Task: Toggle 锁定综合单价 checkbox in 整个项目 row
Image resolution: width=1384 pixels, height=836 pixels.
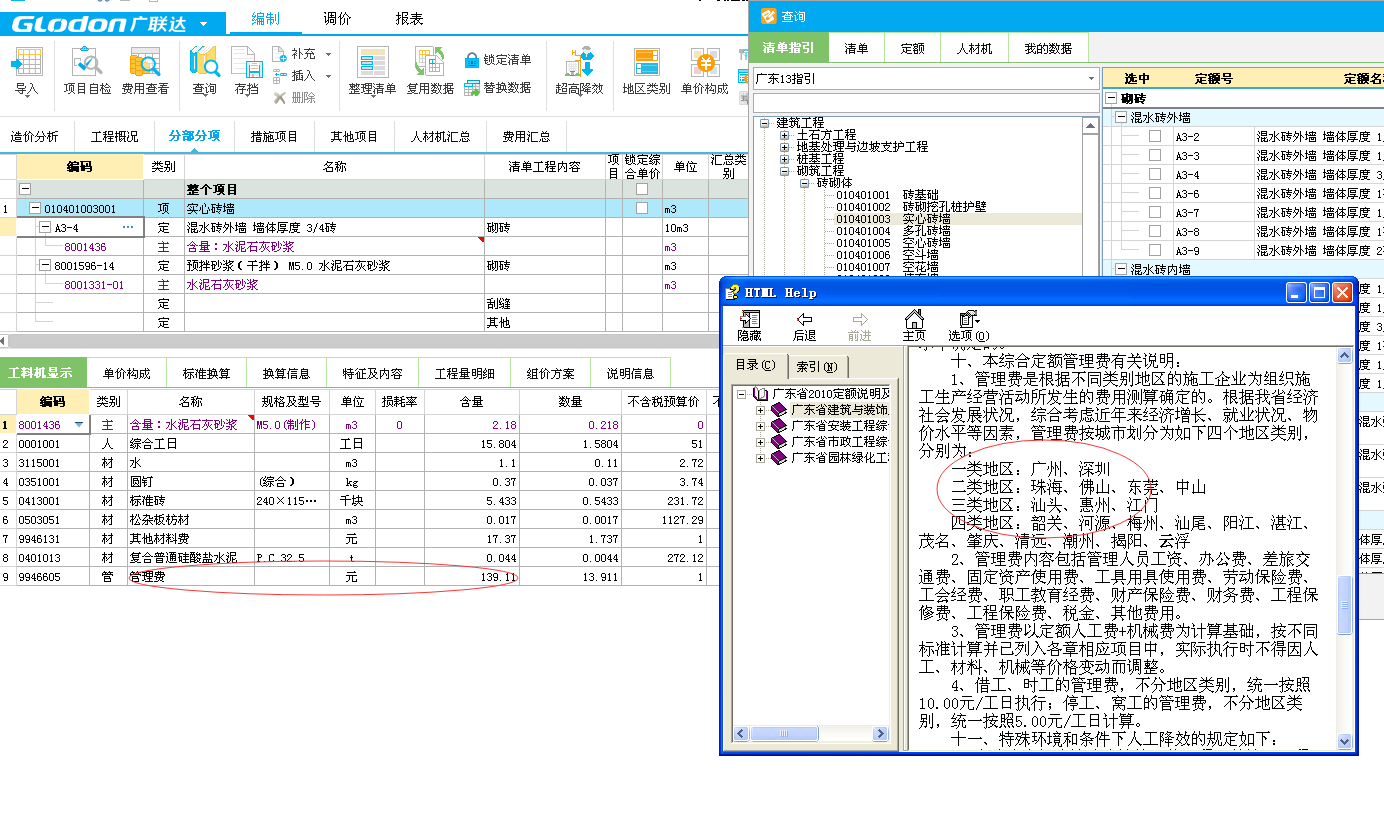Action: click(642, 189)
